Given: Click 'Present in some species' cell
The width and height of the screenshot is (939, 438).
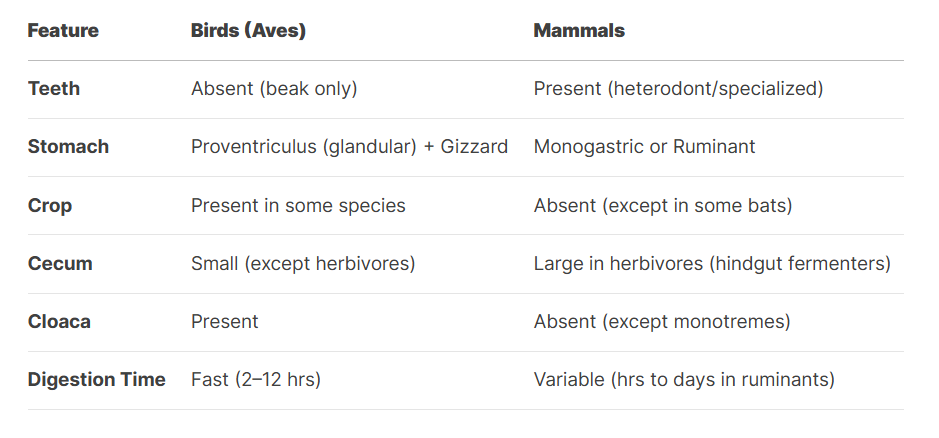Looking at the screenshot, I should (x=298, y=205).
